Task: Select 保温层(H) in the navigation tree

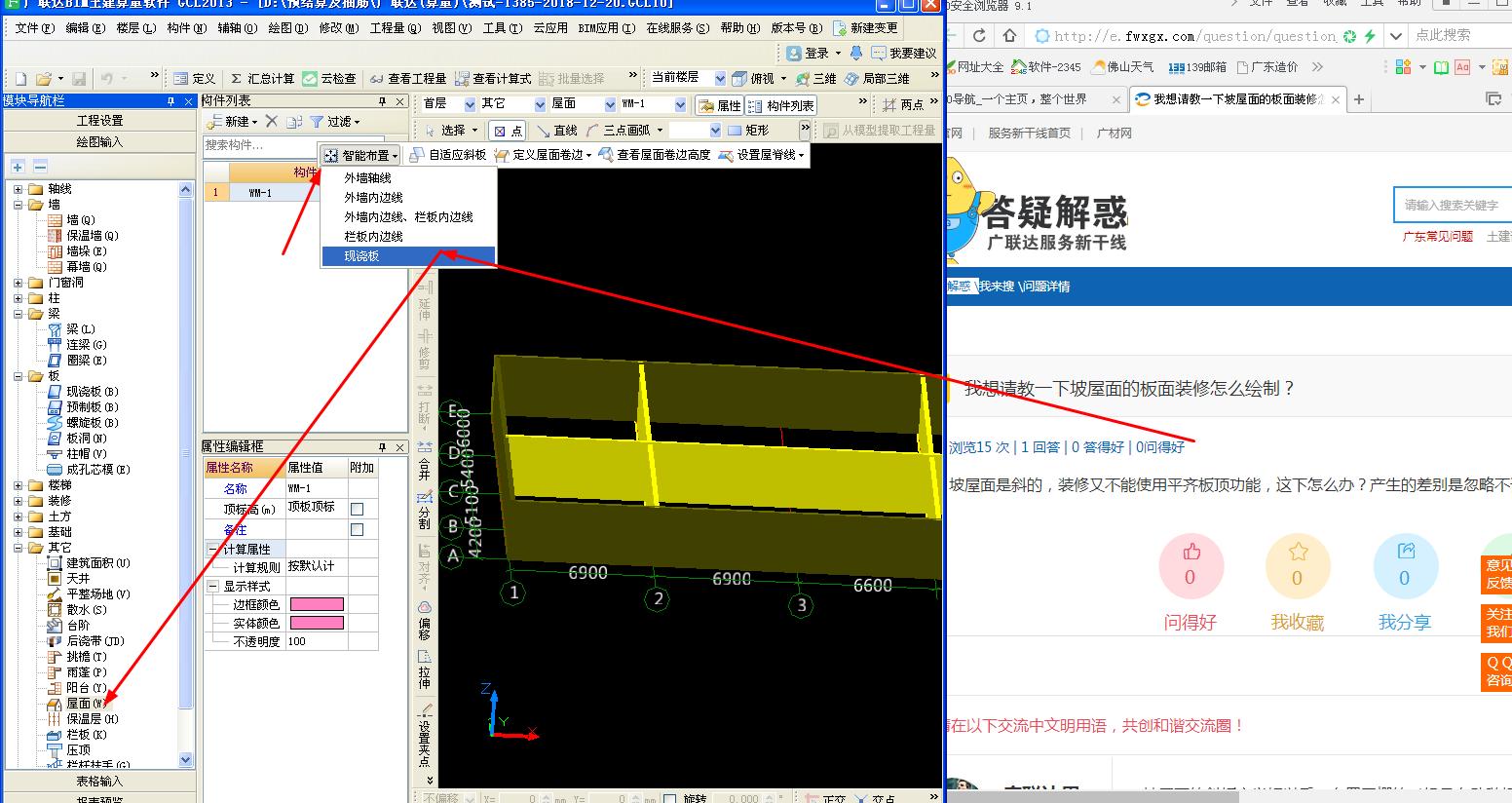Action: pos(83,719)
